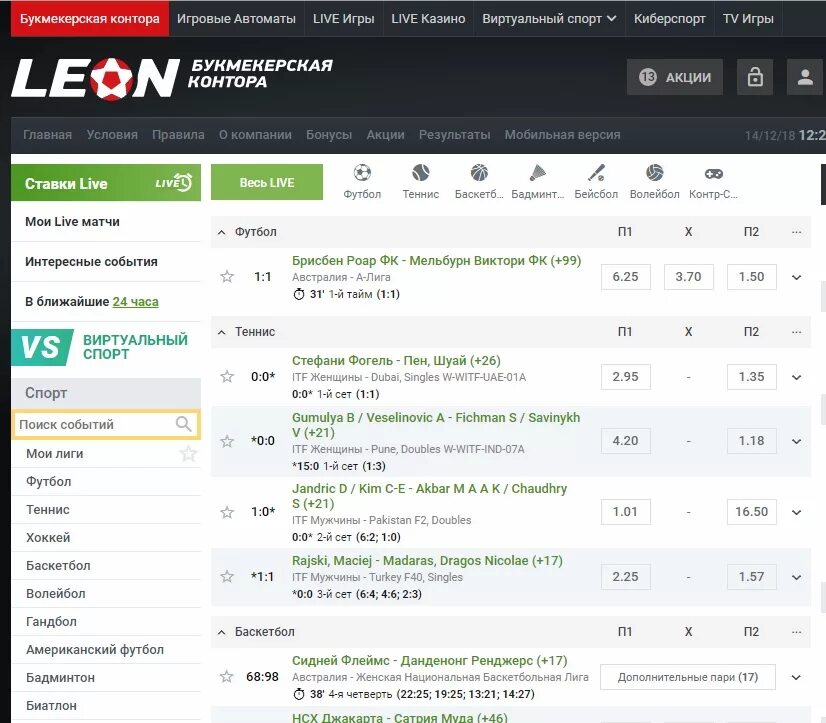Expand markets for Gumulya / Veselinovic match

coord(796,442)
